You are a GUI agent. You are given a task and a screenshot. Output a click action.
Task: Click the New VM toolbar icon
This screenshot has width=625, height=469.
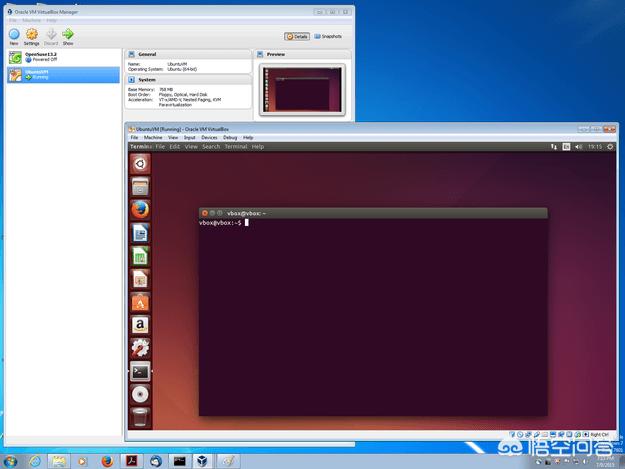[x=14, y=35]
